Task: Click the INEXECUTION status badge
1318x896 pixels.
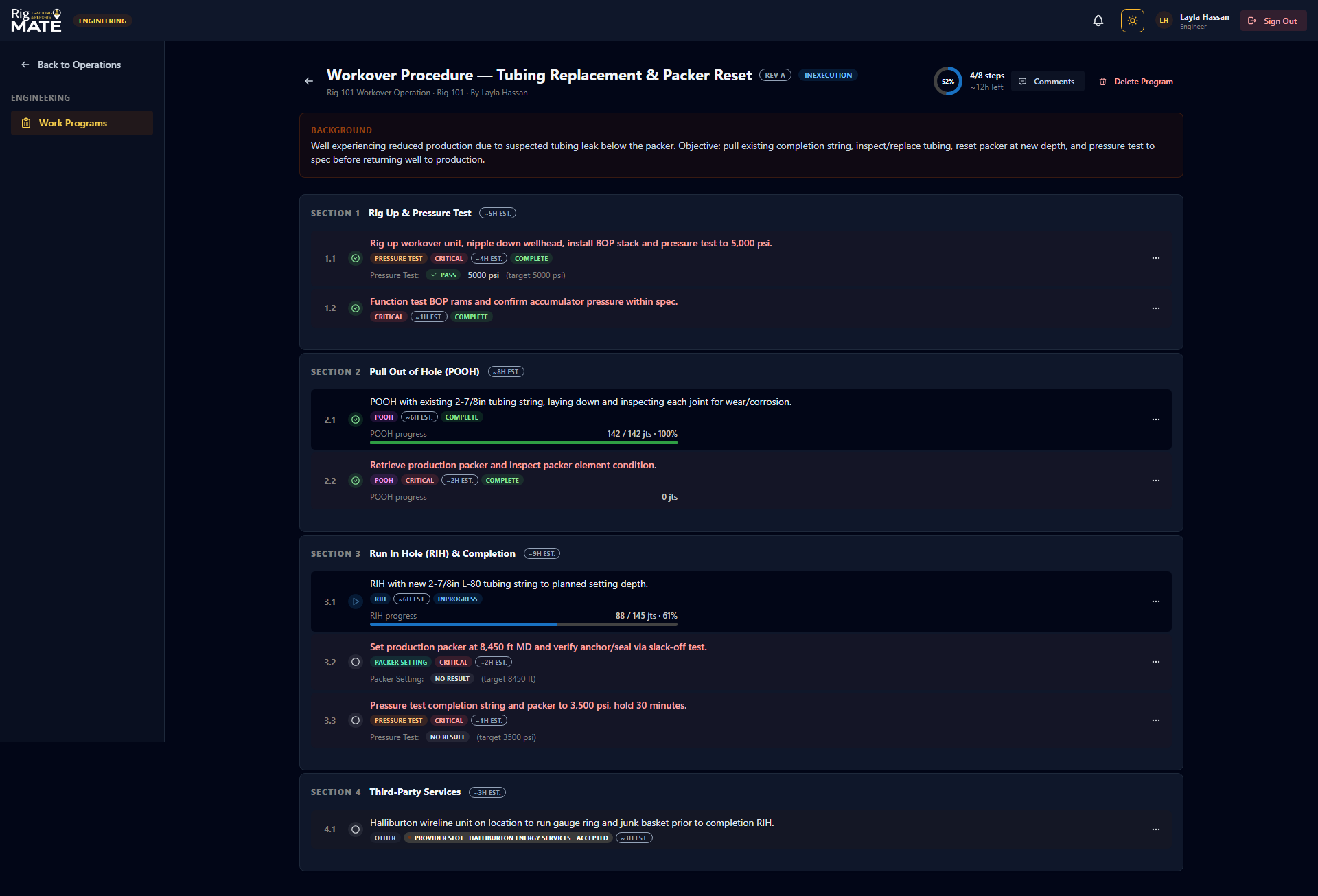Action: [x=828, y=75]
